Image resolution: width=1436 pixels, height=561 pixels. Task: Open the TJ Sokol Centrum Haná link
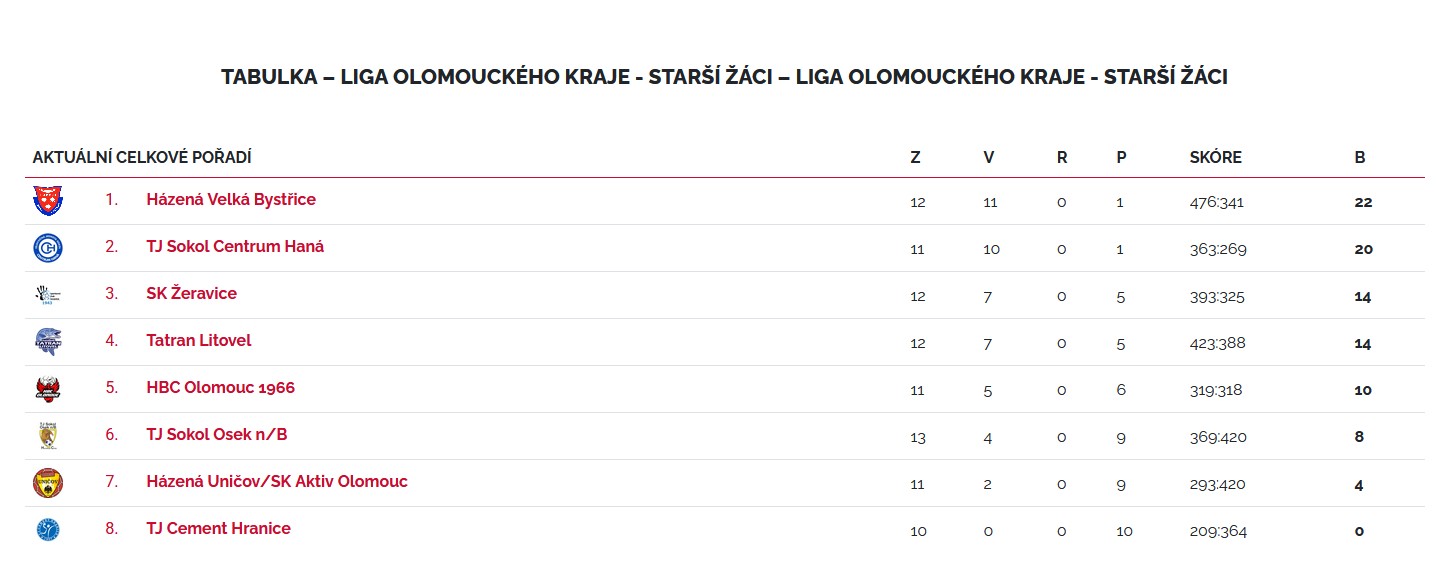tap(235, 247)
